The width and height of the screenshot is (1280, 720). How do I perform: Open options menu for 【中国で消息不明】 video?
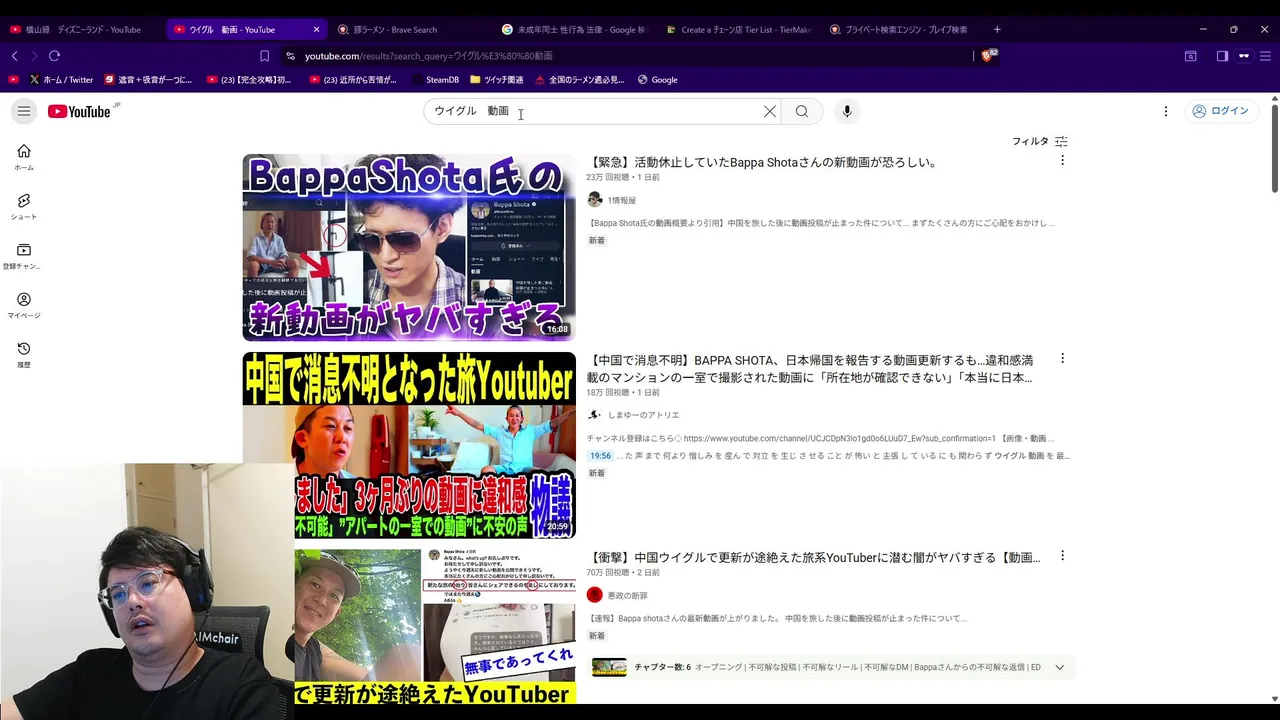tap(1062, 358)
